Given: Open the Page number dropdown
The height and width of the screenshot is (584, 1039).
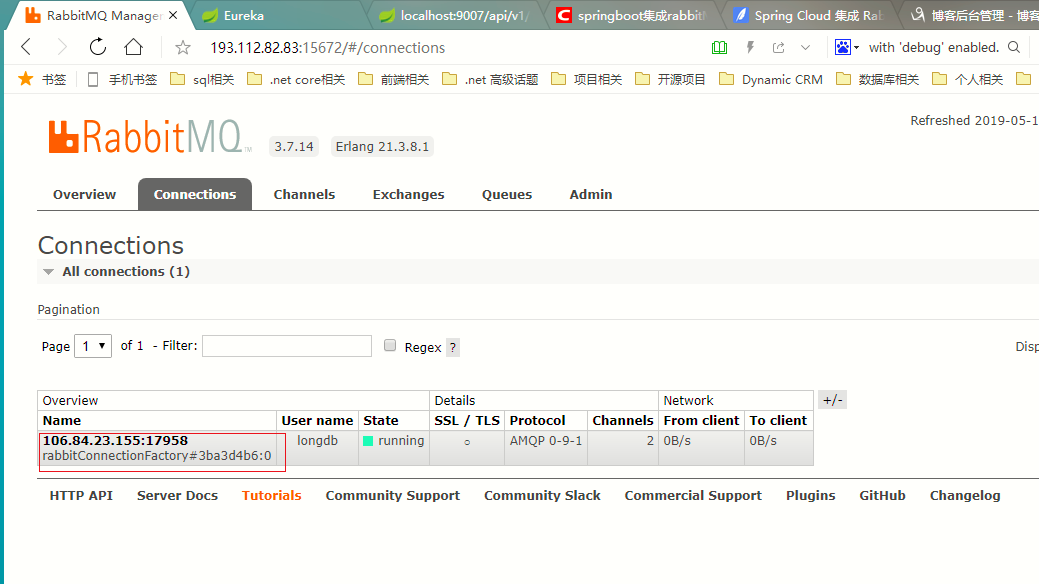Looking at the screenshot, I should (x=93, y=346).
